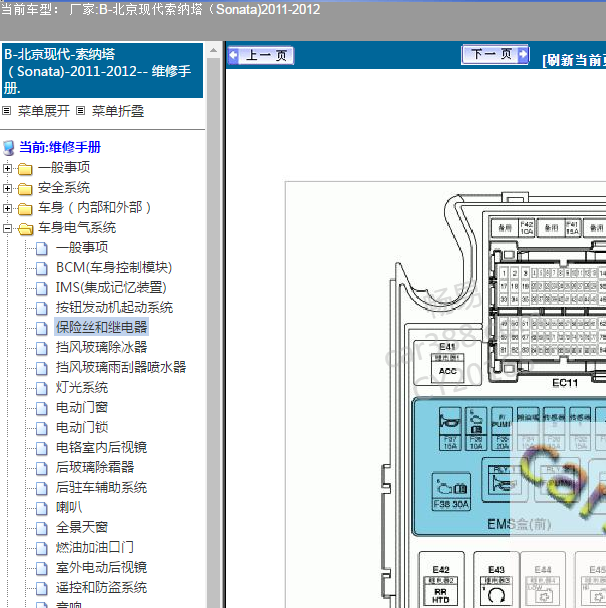Open 挡风玻璃除冰器 page
Screen dimensions: 606x608
click(x=101, y=347)
